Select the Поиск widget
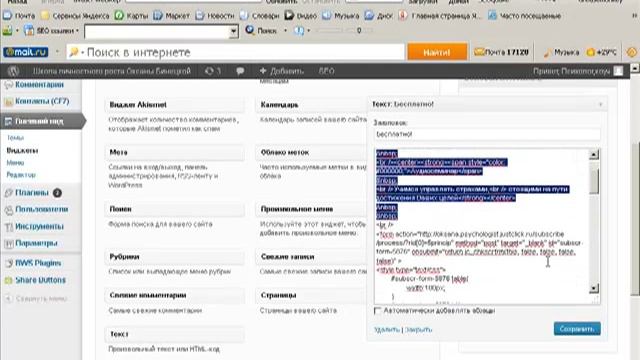Image resolution: width=640 pixels, height=360 pixels. 175,209
